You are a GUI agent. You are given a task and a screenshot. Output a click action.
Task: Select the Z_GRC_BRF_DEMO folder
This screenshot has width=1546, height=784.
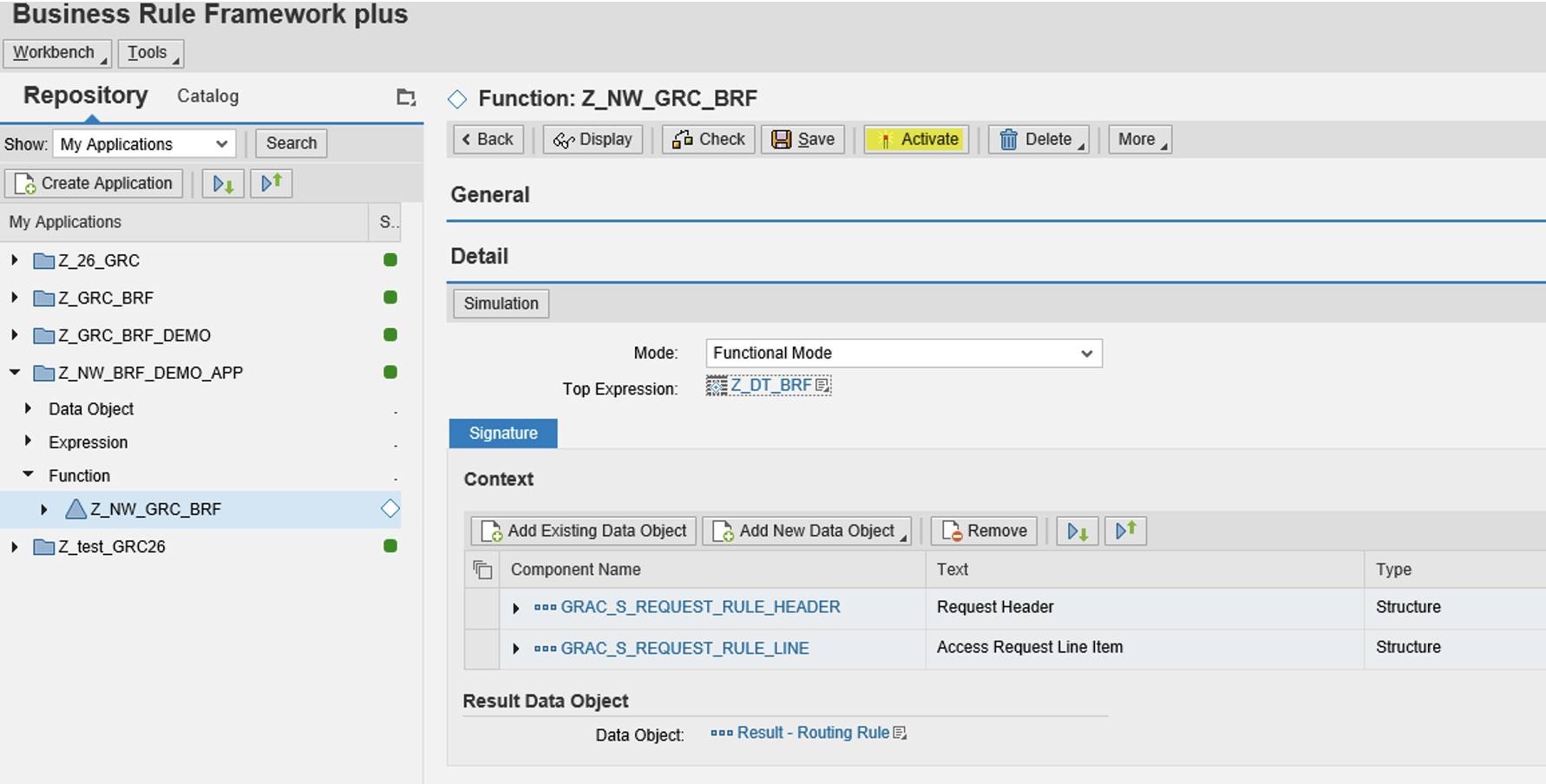121,336
